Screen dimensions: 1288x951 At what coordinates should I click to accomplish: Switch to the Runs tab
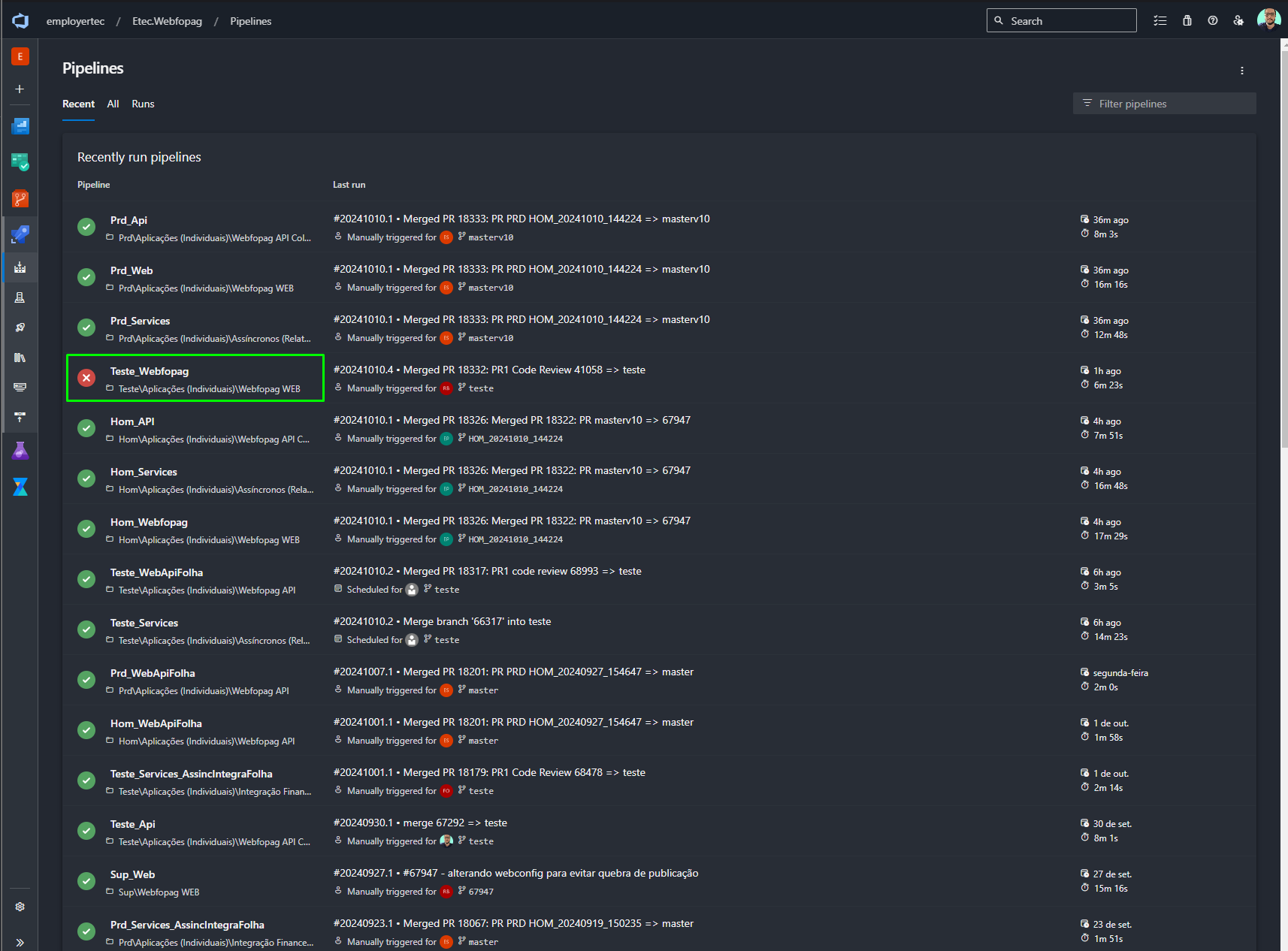143,104
